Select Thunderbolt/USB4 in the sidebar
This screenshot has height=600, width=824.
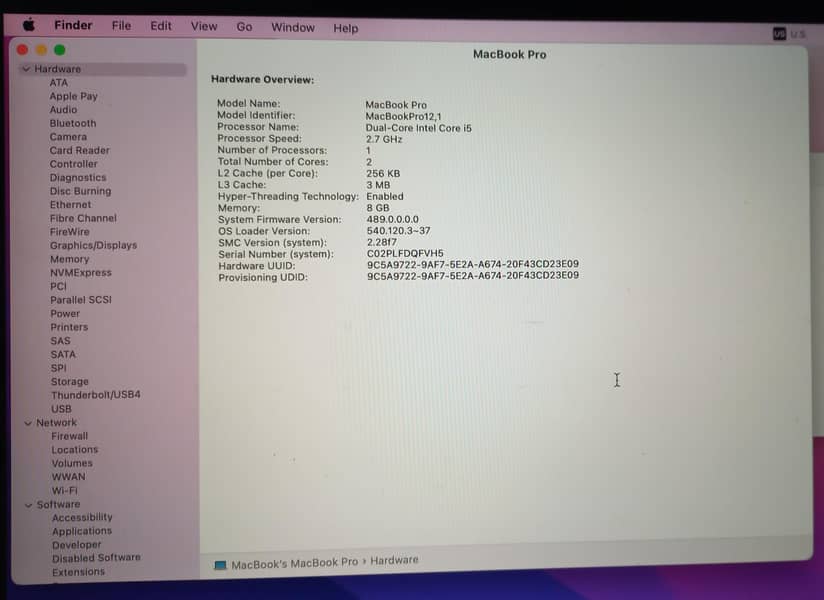click(x=96, y=395)
